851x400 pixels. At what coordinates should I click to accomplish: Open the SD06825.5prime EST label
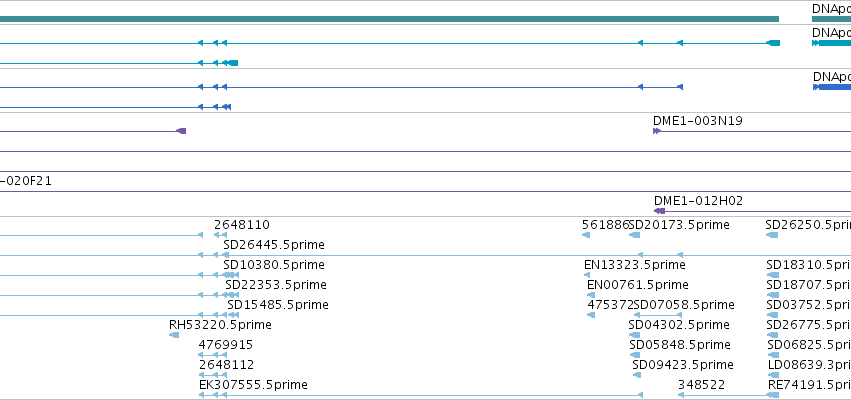point(809,345)
